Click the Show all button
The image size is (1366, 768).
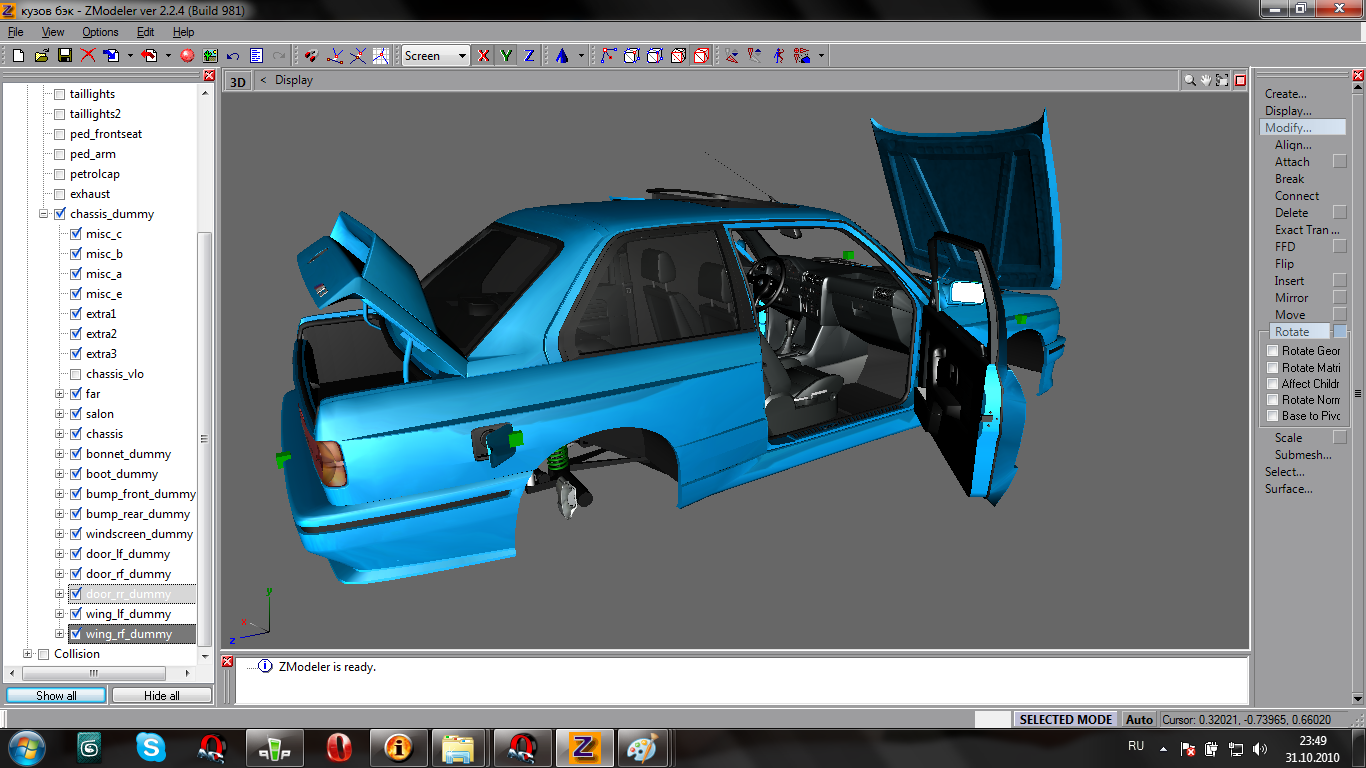click(56, 695)
